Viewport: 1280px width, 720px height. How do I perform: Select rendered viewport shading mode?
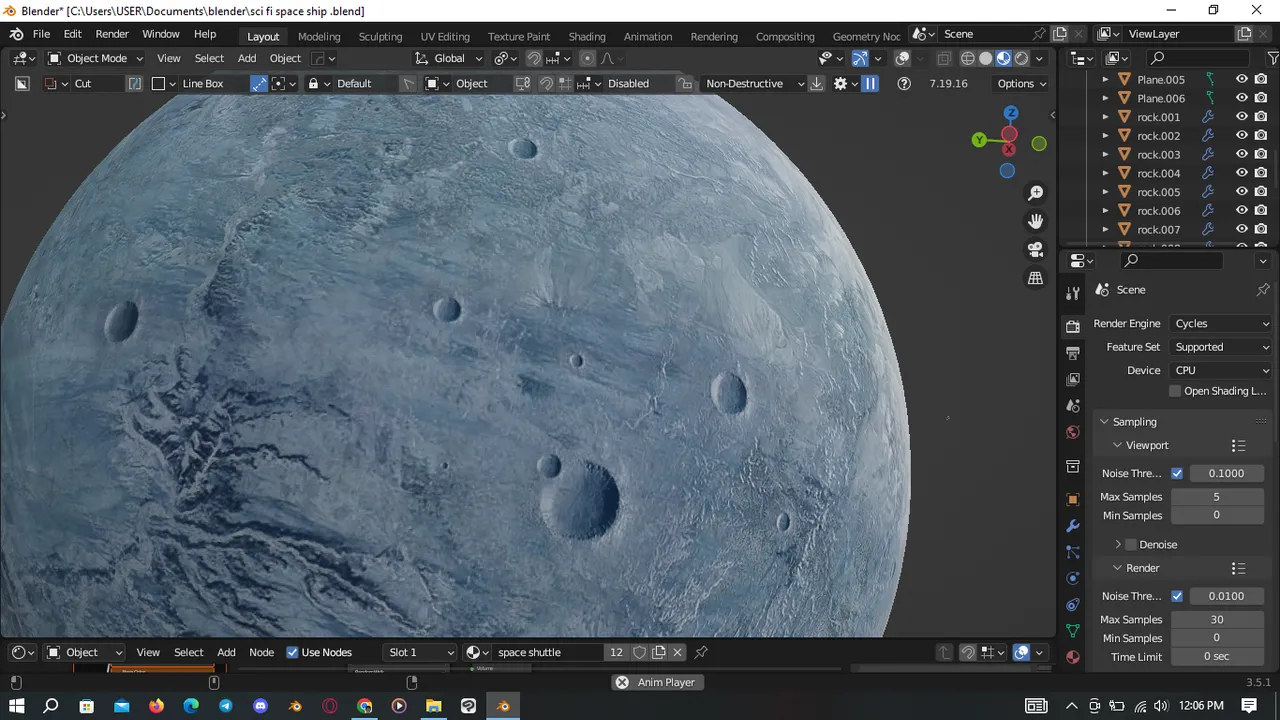point(1021,58)
